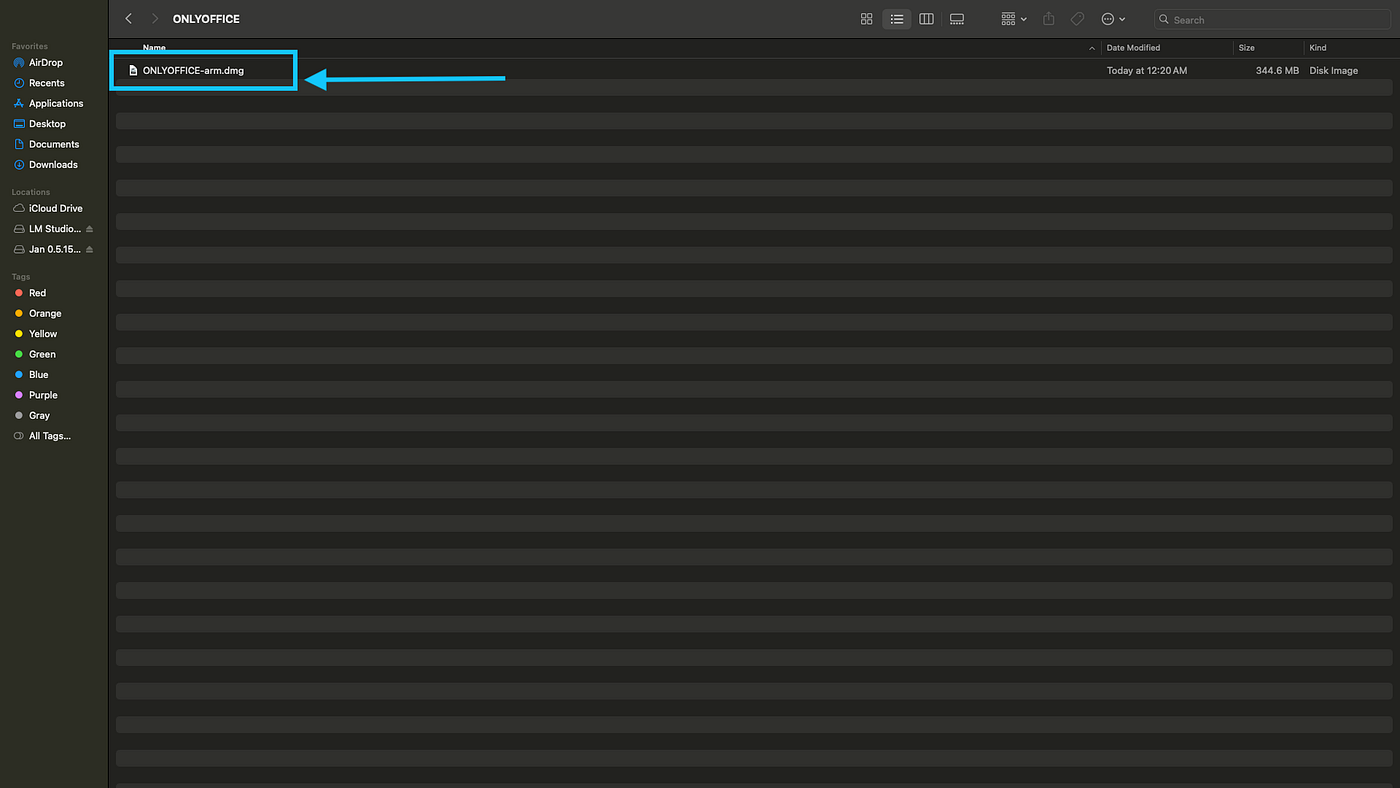Eject the Jan 0.5.15 volume

[x=90, y=249]
